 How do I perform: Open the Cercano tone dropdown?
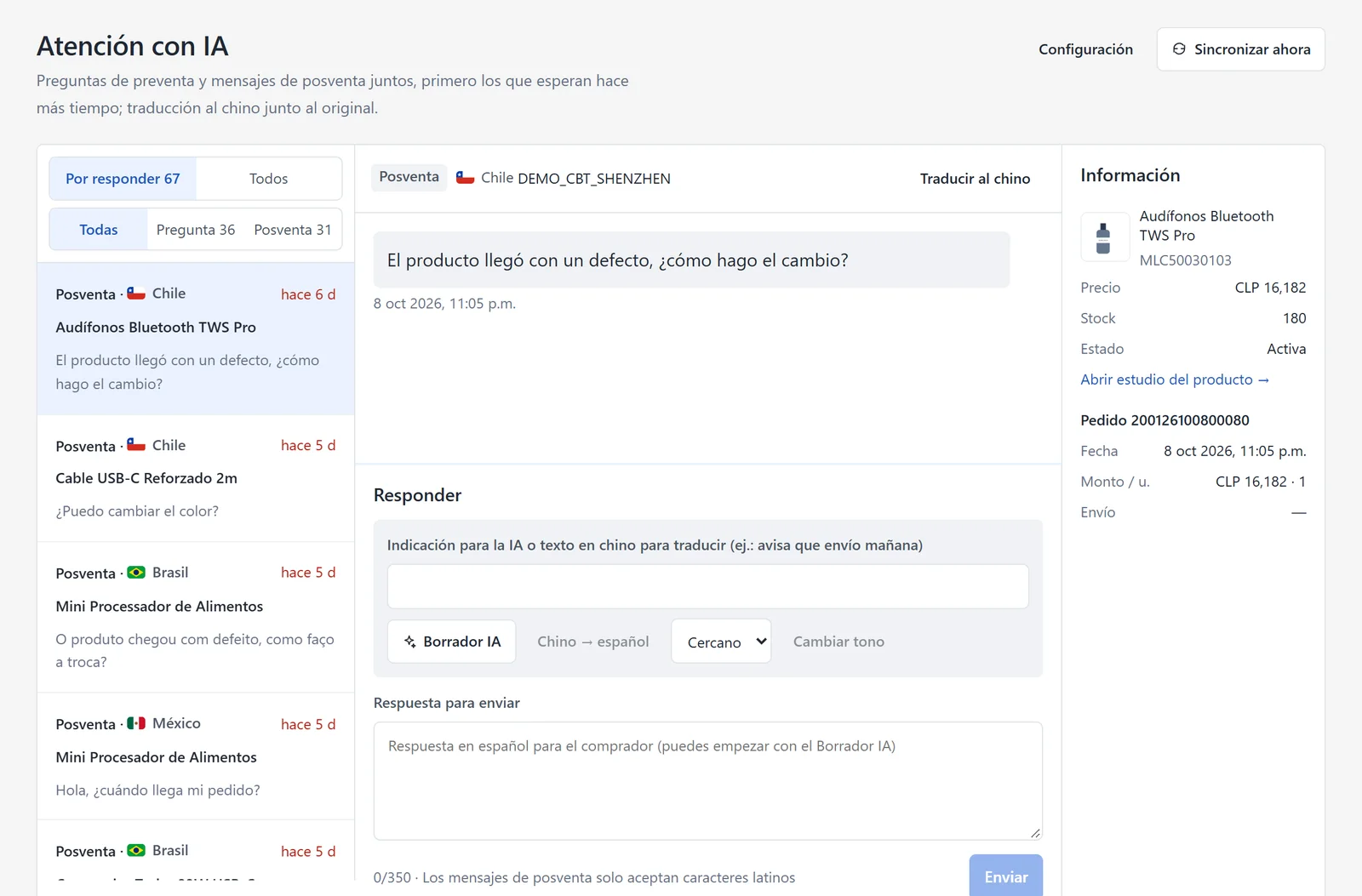pos(721,642)
